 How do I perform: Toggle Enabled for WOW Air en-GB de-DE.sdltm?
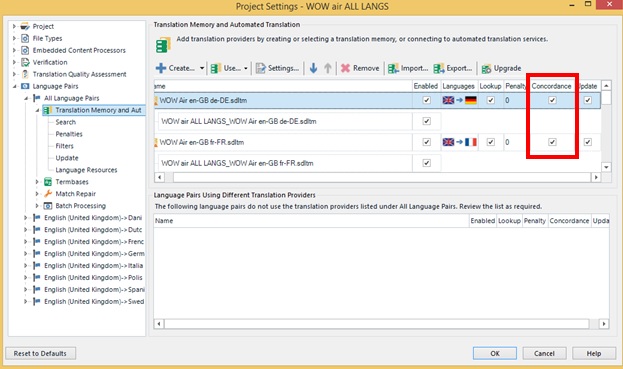[426, 100]
